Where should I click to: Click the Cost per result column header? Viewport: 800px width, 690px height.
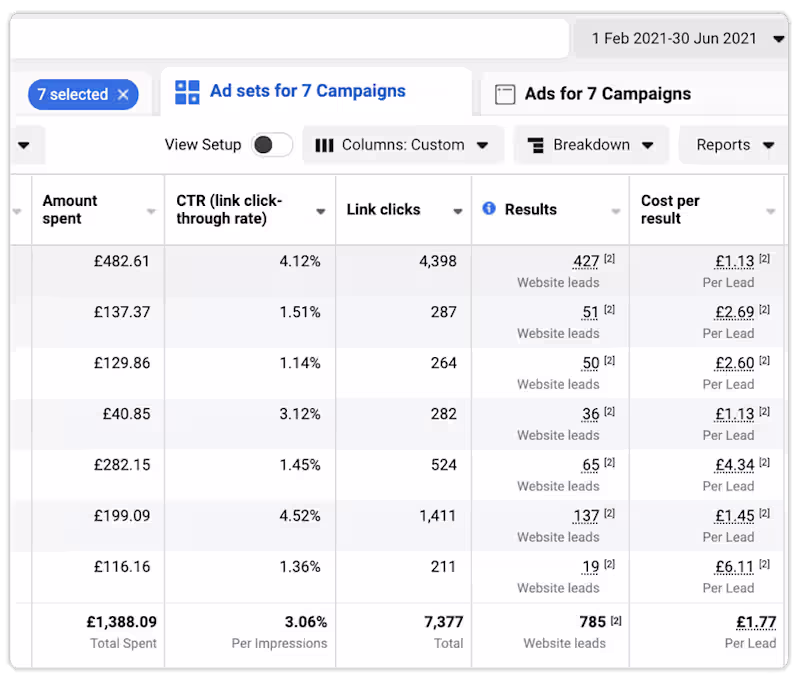(670, 209)
